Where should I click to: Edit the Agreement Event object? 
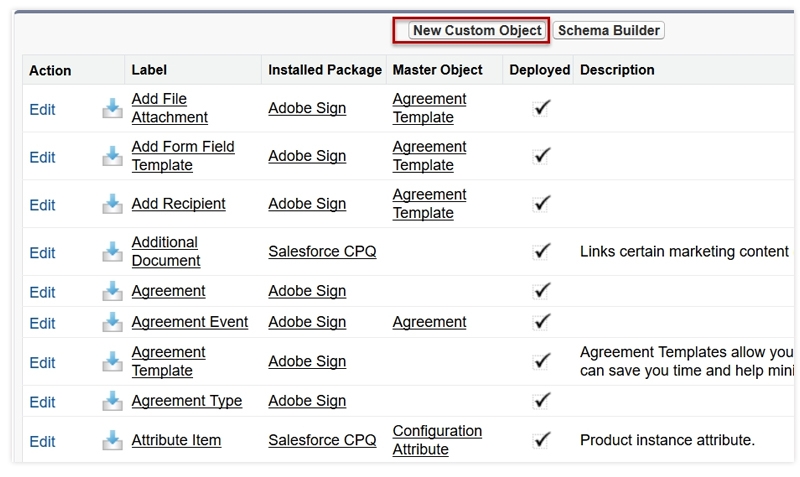pyautogui.click(x=42, y=323)
